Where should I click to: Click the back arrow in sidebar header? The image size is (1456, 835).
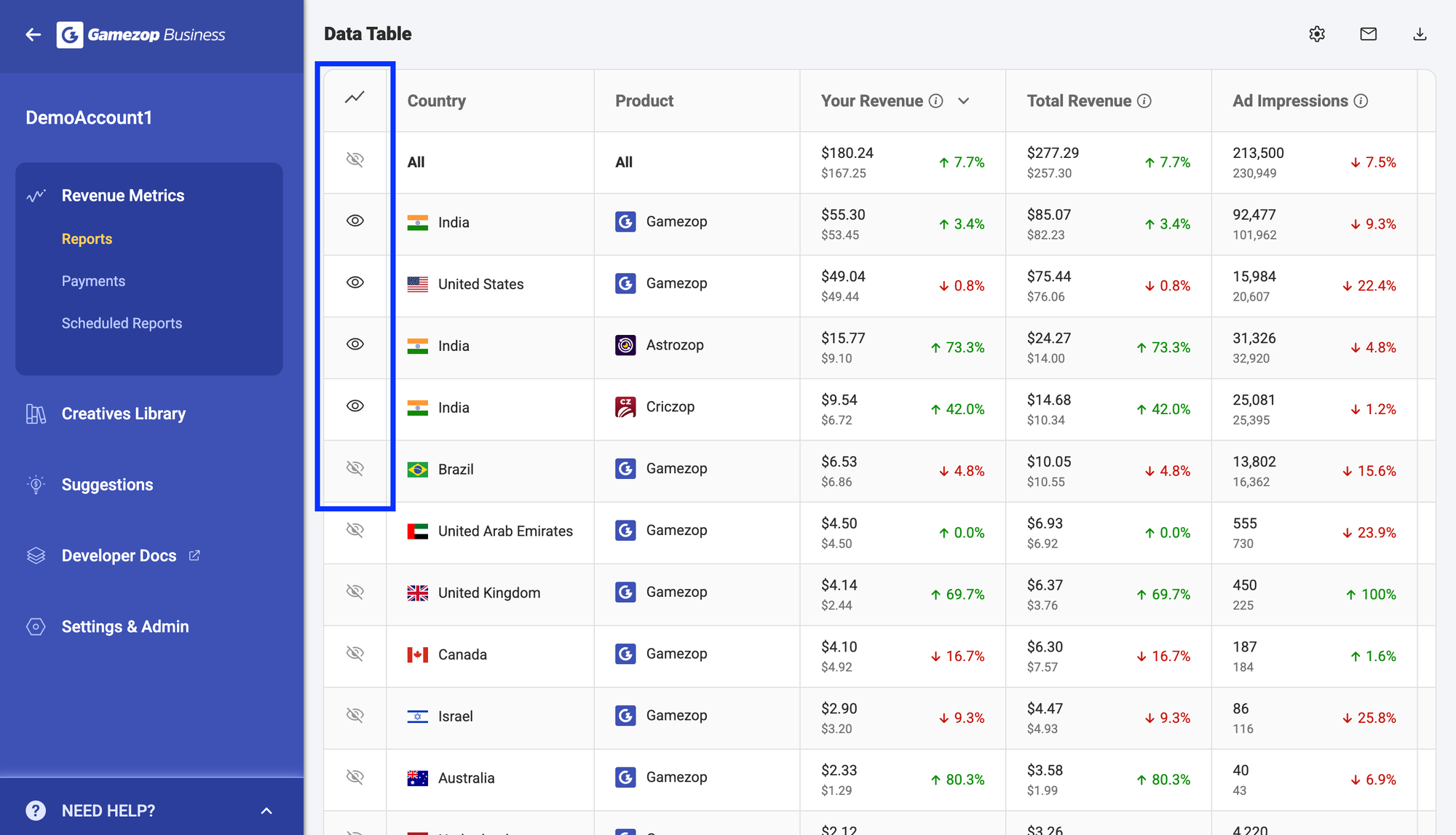33,34
